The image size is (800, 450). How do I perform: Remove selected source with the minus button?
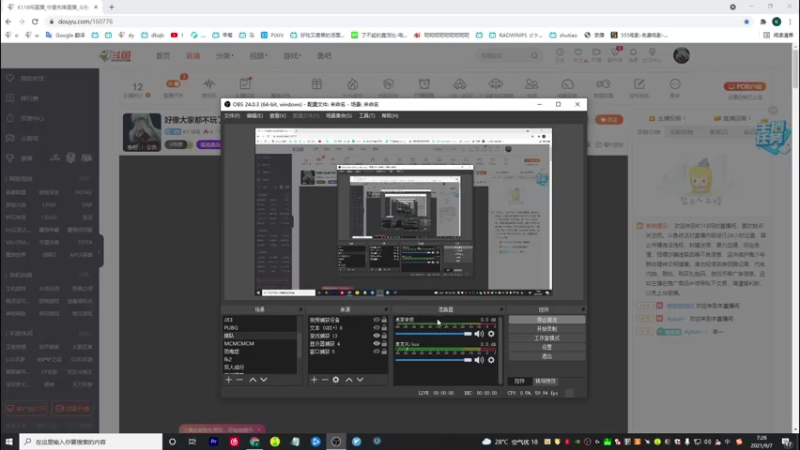[324, 380]
